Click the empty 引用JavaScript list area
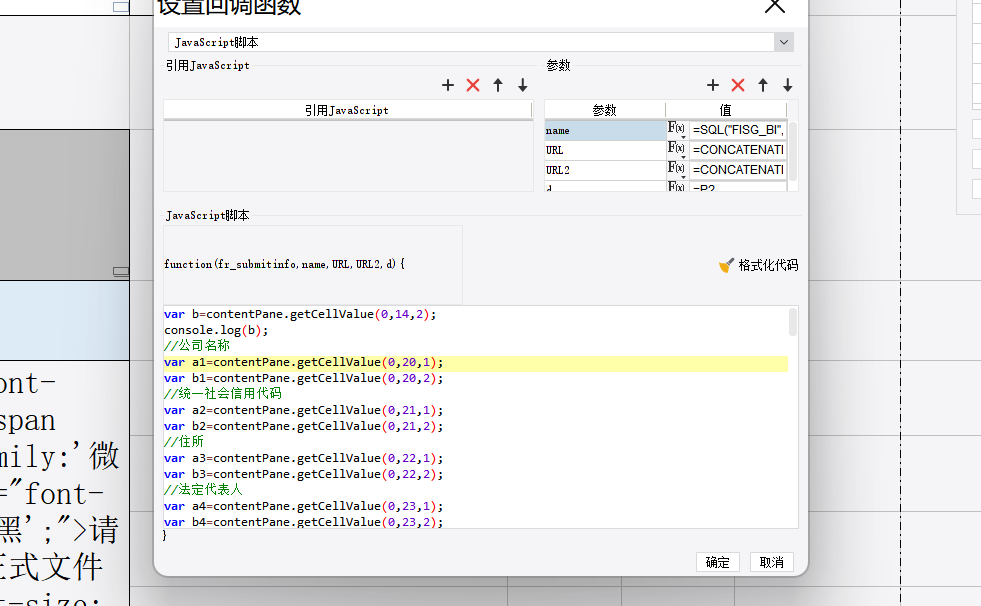The height and width of the screenshot is (606, 981). (348, 156)
